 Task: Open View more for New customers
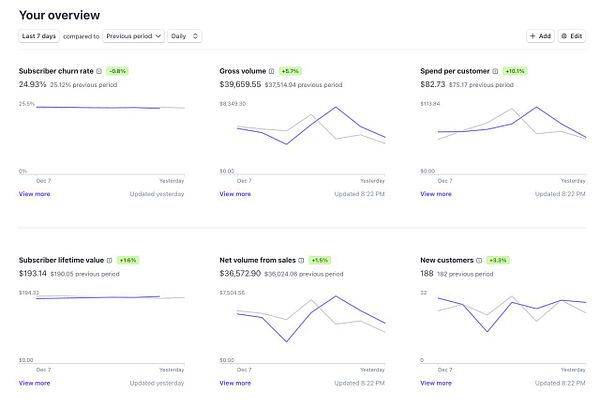[x=436, y=383]
